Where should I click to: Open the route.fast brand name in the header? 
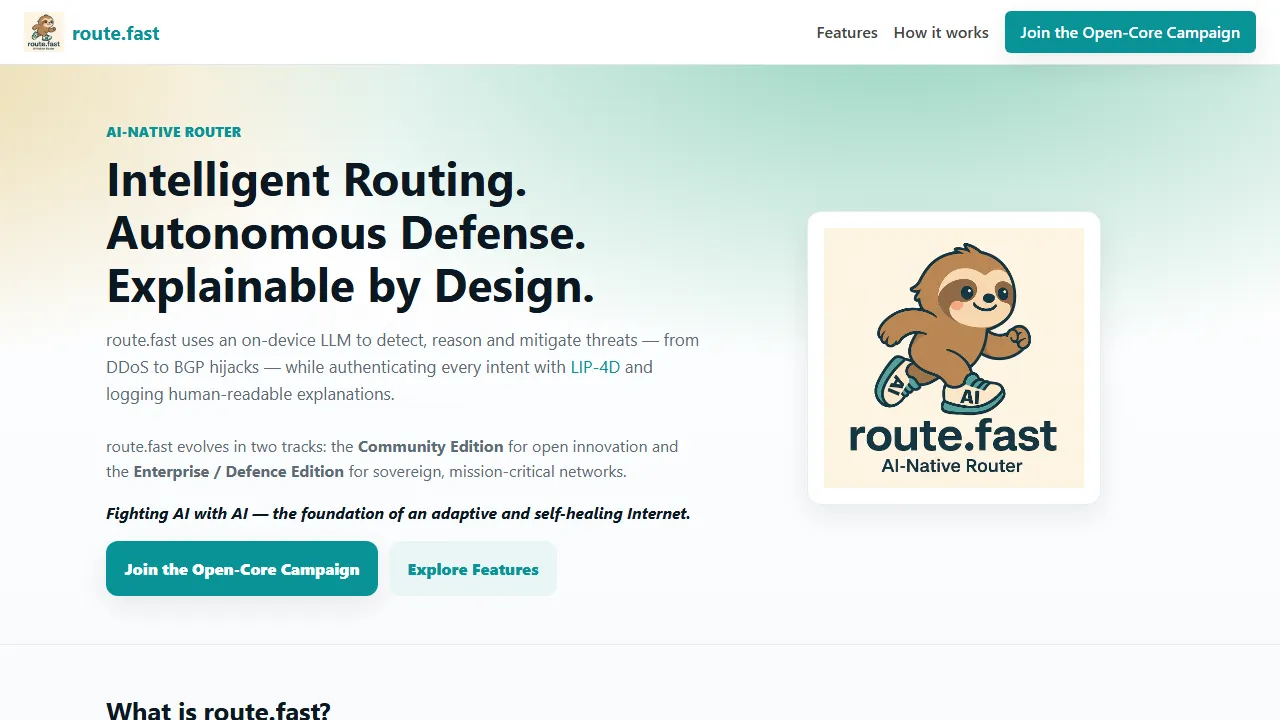(115, 33)
